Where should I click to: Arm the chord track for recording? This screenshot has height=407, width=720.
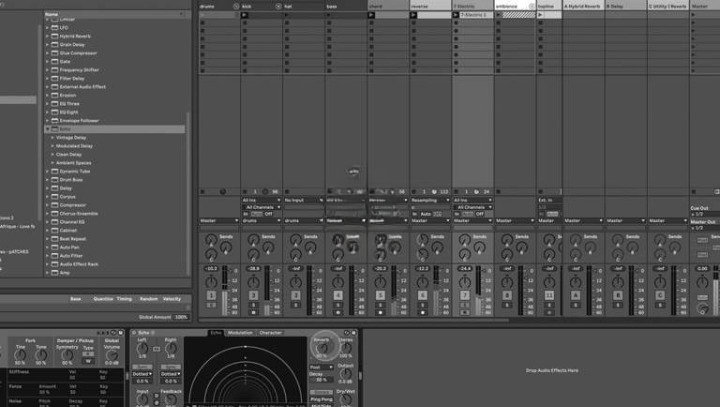coord(380,312)
